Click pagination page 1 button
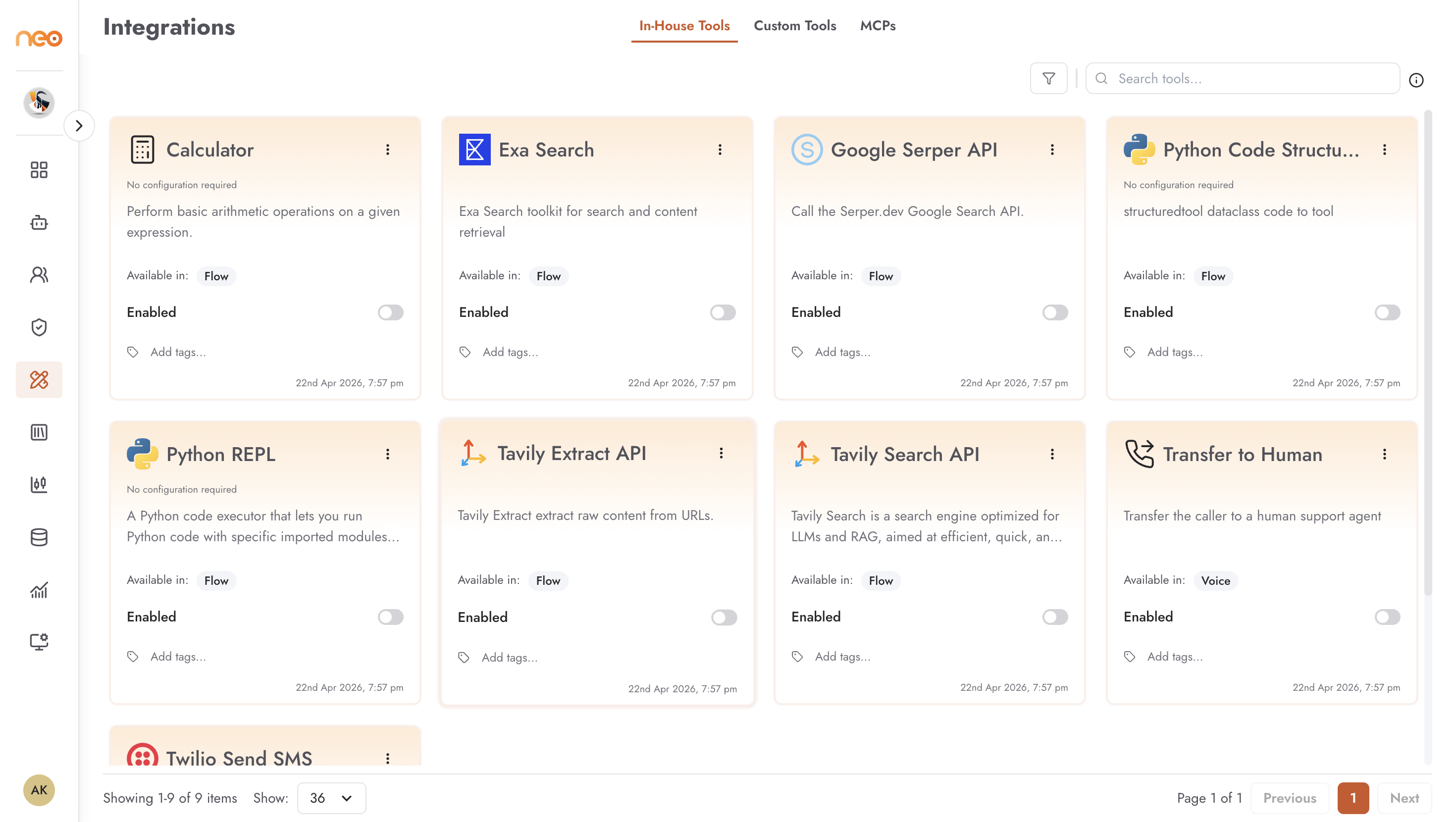 pos(1353,798)
